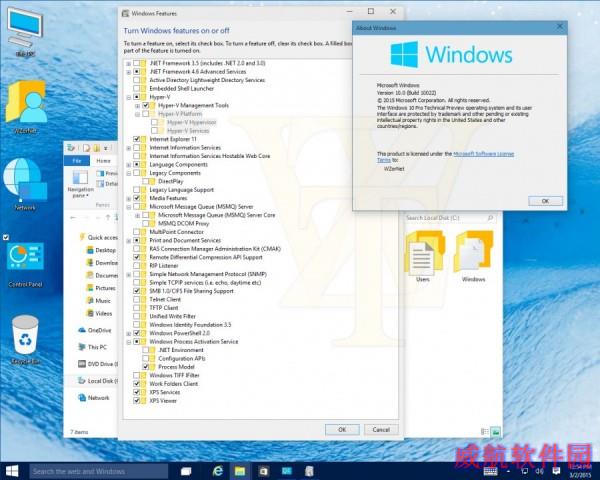This screenshot has width=600, height=480.
Task: Click the Up arrow in Explorer navigation
Action: click(108, 217)
